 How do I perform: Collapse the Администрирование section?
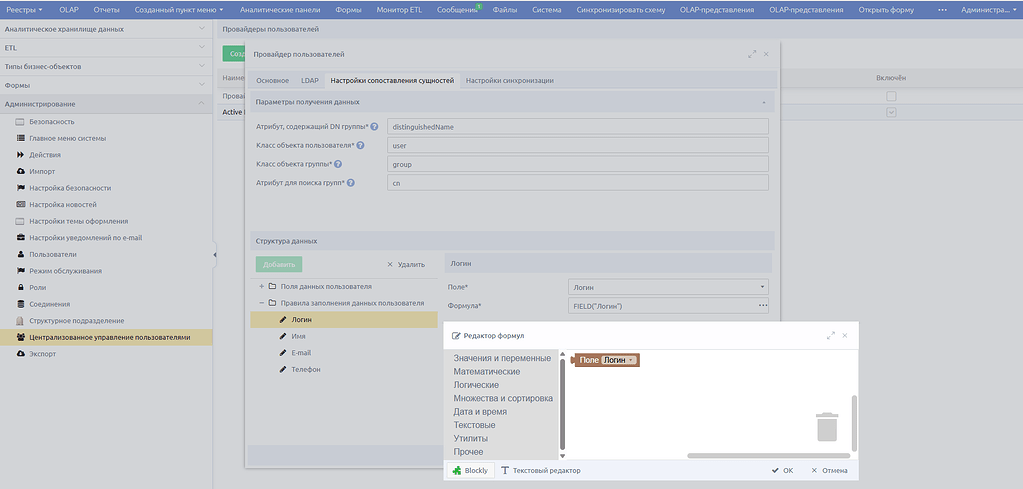(106, 104)
